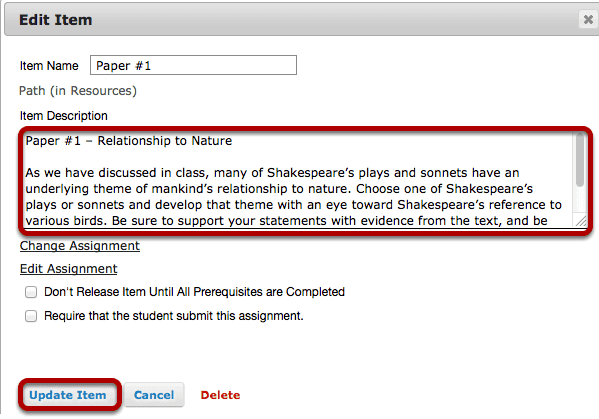The width and height of the screenshot is (599, 419).
Task: Open the Change Assignment link
Action: pos(80,246)
